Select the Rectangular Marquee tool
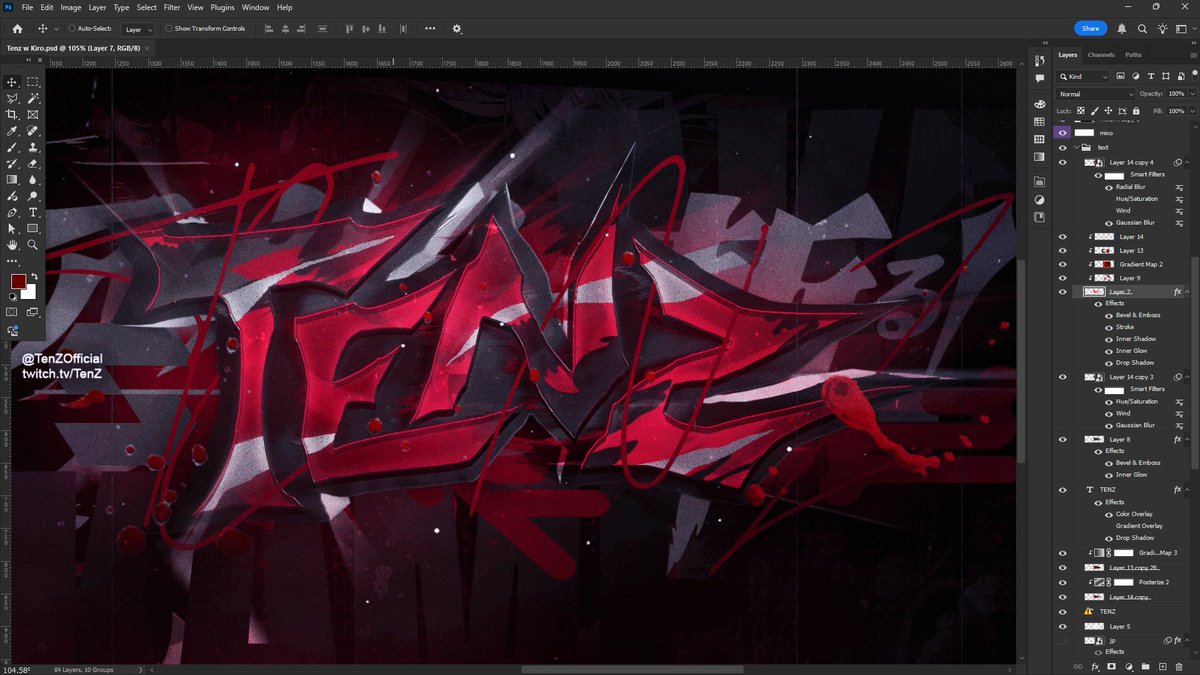This screenshot has height=675, width=1200. coord(33,82)
